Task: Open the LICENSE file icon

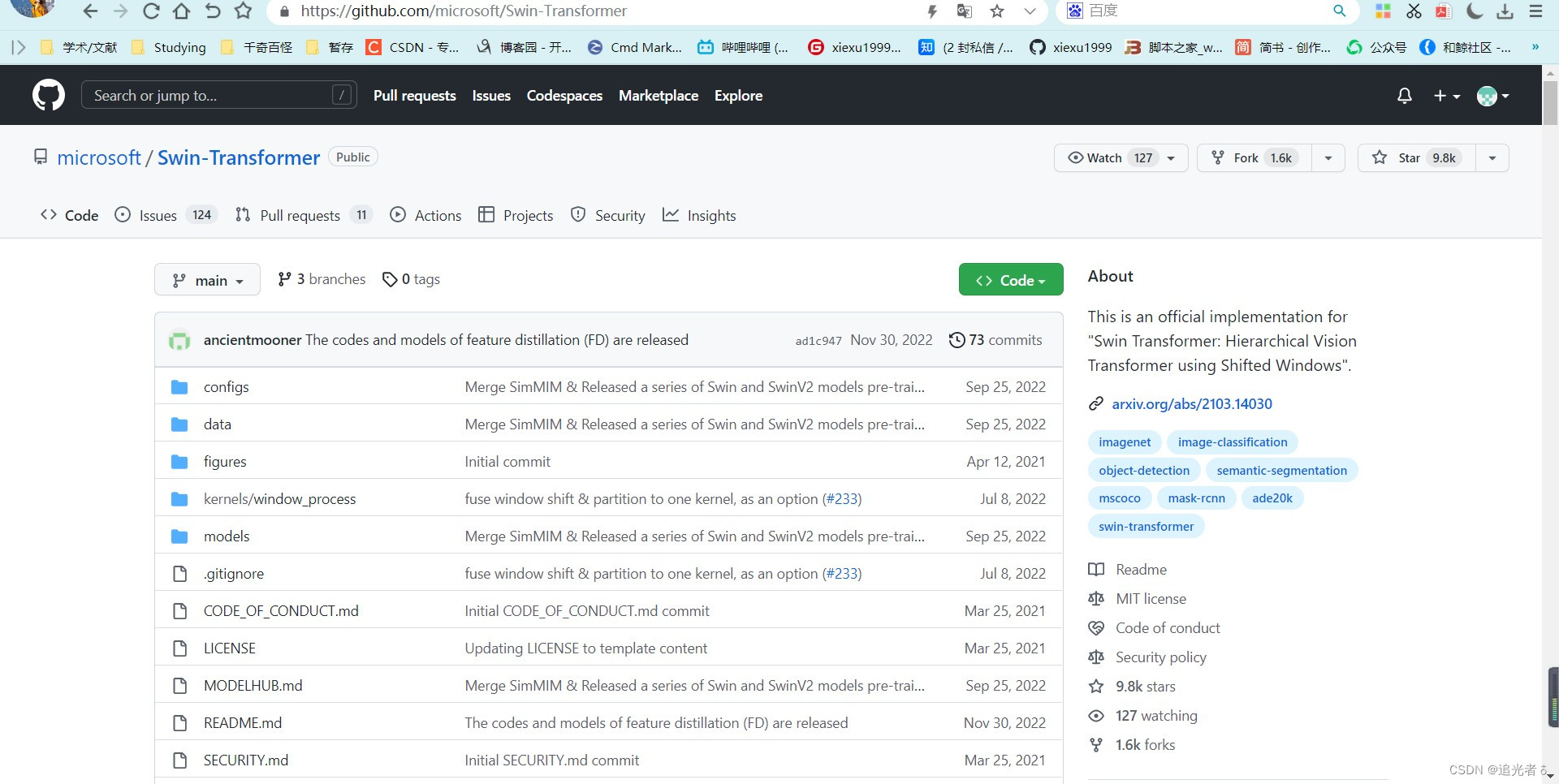Action: 179,648
